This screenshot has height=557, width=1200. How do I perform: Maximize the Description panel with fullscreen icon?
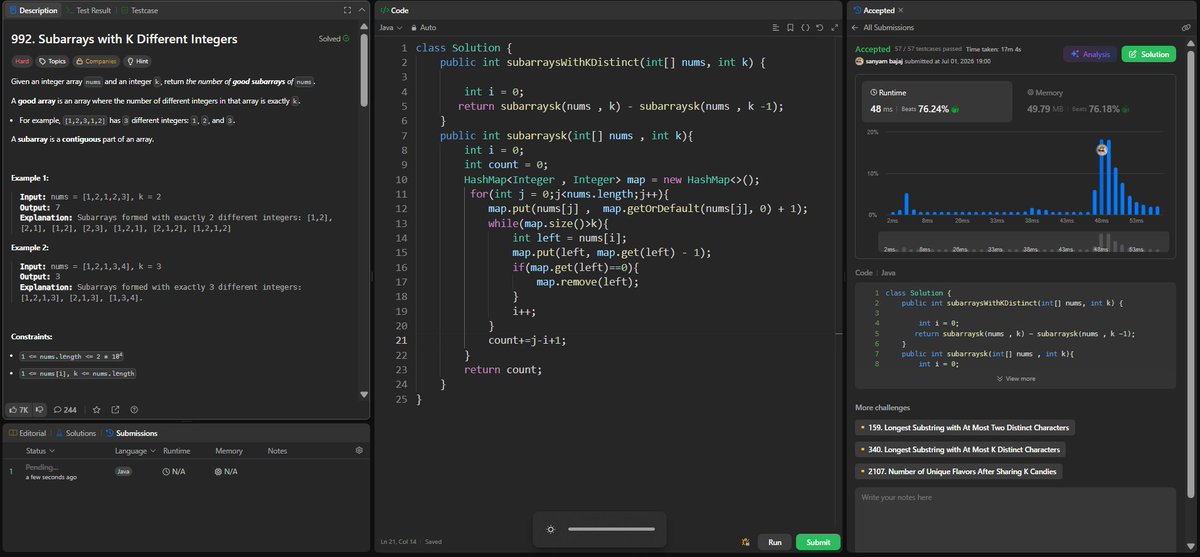[x=346, y=9]
